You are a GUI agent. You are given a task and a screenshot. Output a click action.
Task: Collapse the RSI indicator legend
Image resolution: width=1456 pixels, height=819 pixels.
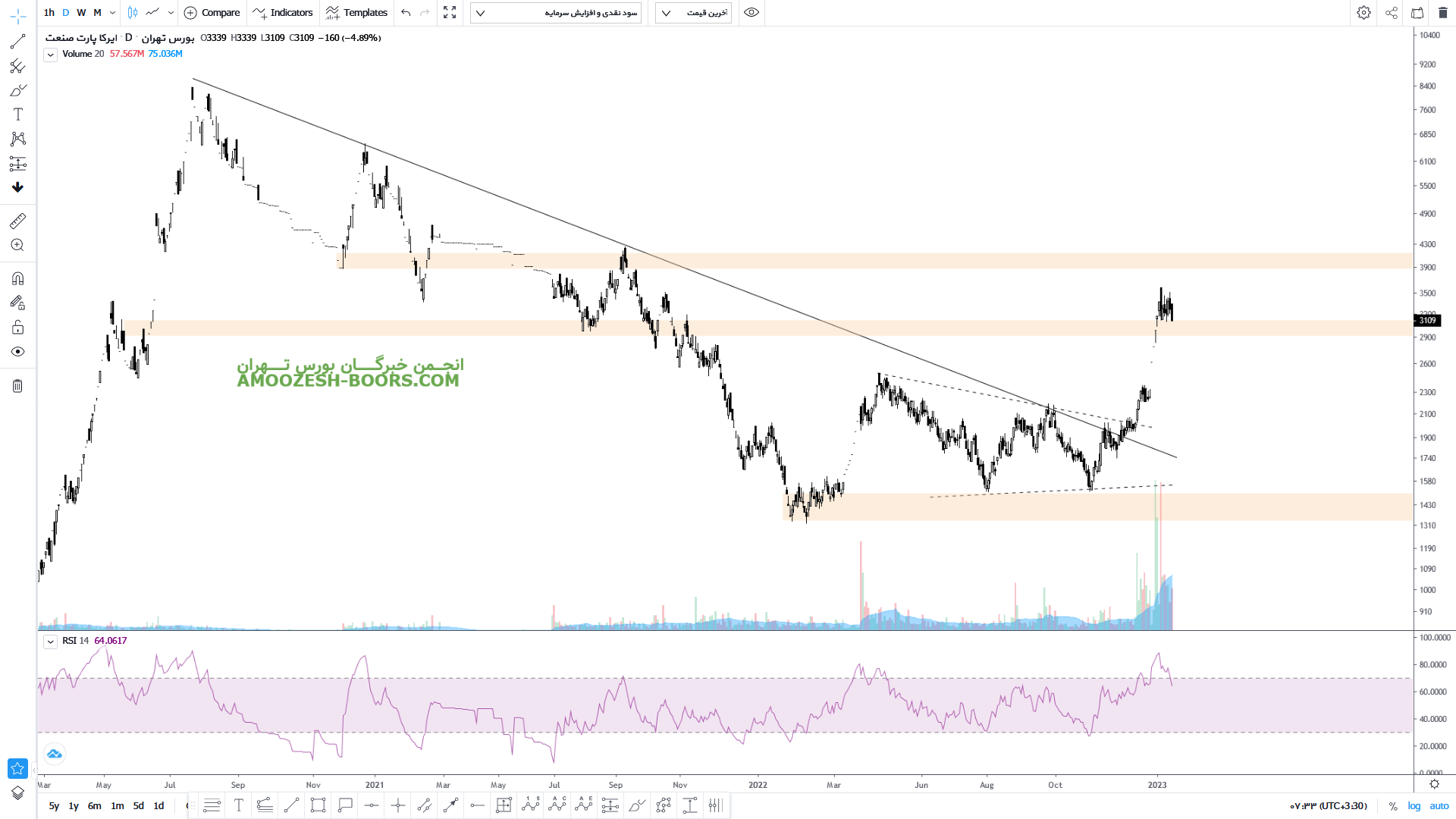click(50, 642)
